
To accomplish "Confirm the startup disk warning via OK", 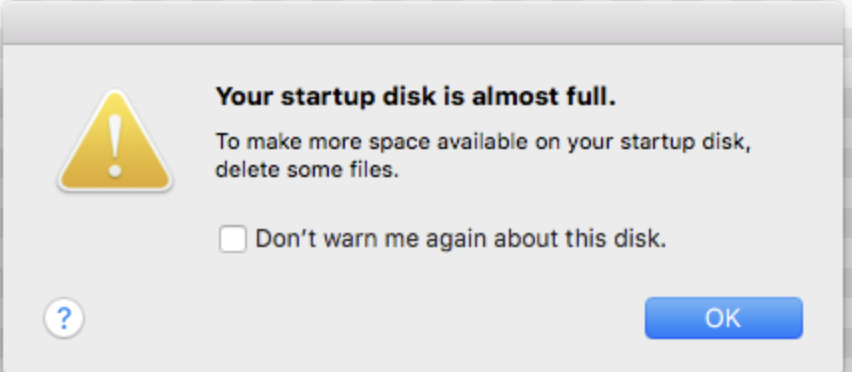I will pos(723,318).
